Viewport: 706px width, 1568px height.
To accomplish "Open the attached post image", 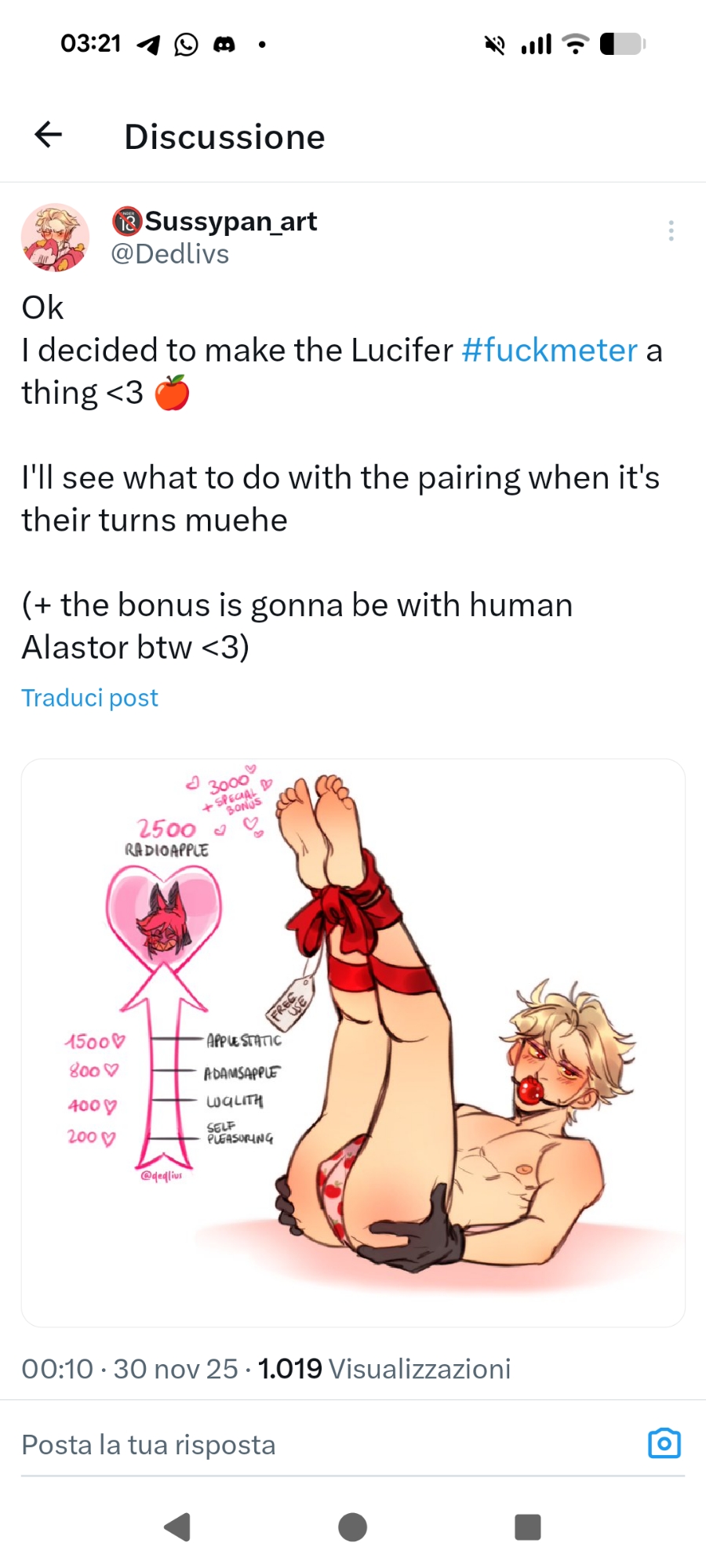I will 353,1043.
